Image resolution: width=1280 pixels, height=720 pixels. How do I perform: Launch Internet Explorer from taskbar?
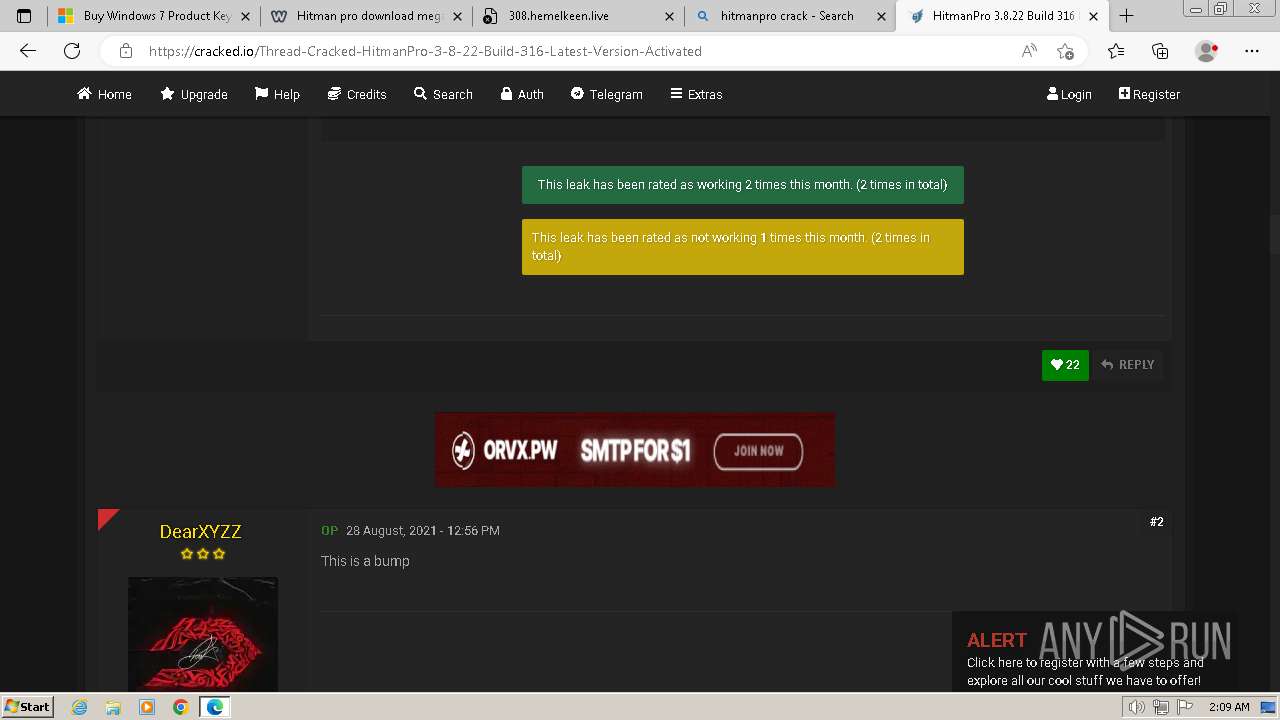(80, 707)
